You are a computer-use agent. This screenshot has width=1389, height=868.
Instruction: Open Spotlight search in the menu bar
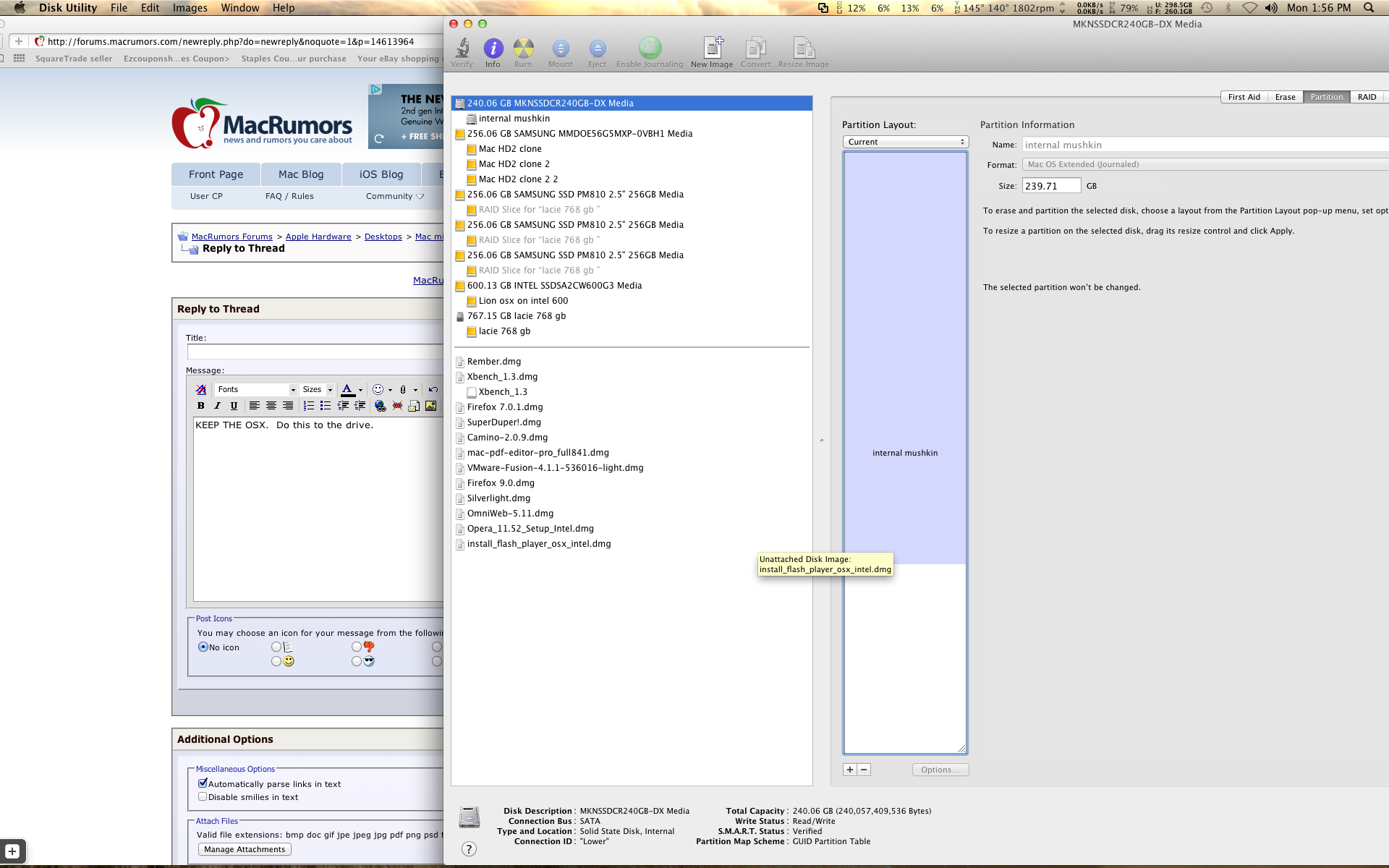point(1369,8)
